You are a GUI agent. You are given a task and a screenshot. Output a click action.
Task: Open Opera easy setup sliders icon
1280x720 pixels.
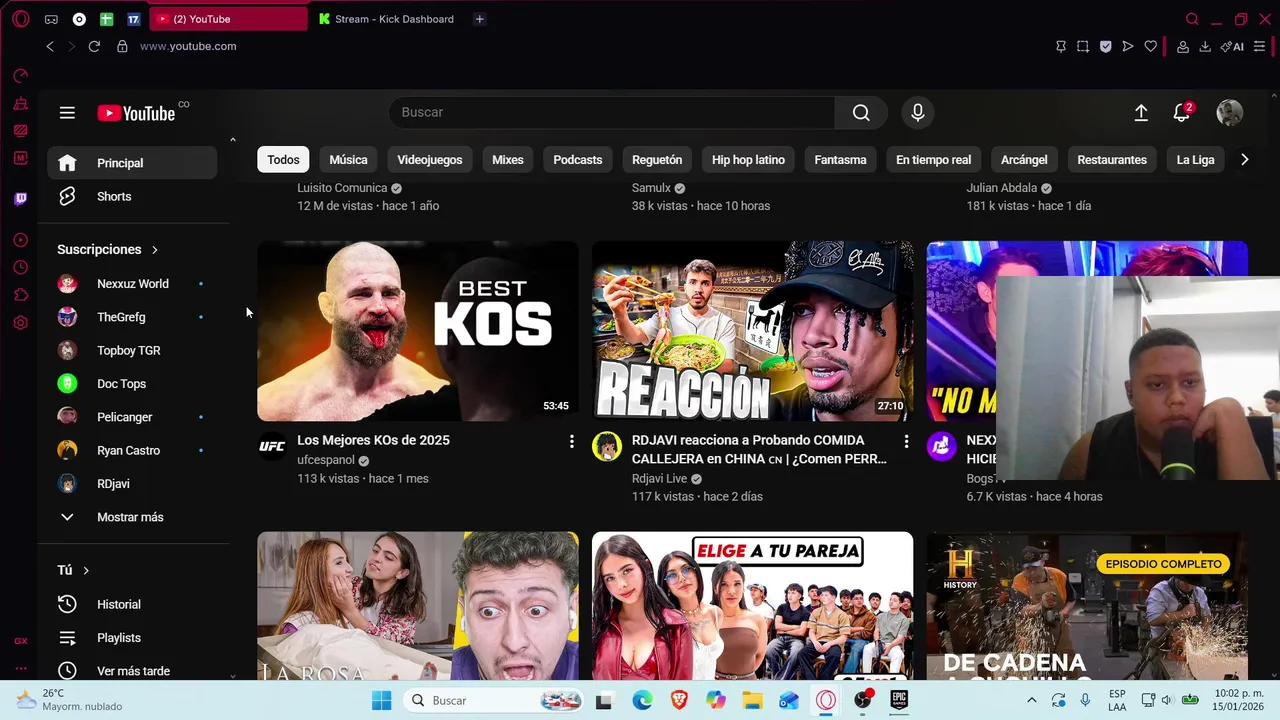click(1260, 46)
